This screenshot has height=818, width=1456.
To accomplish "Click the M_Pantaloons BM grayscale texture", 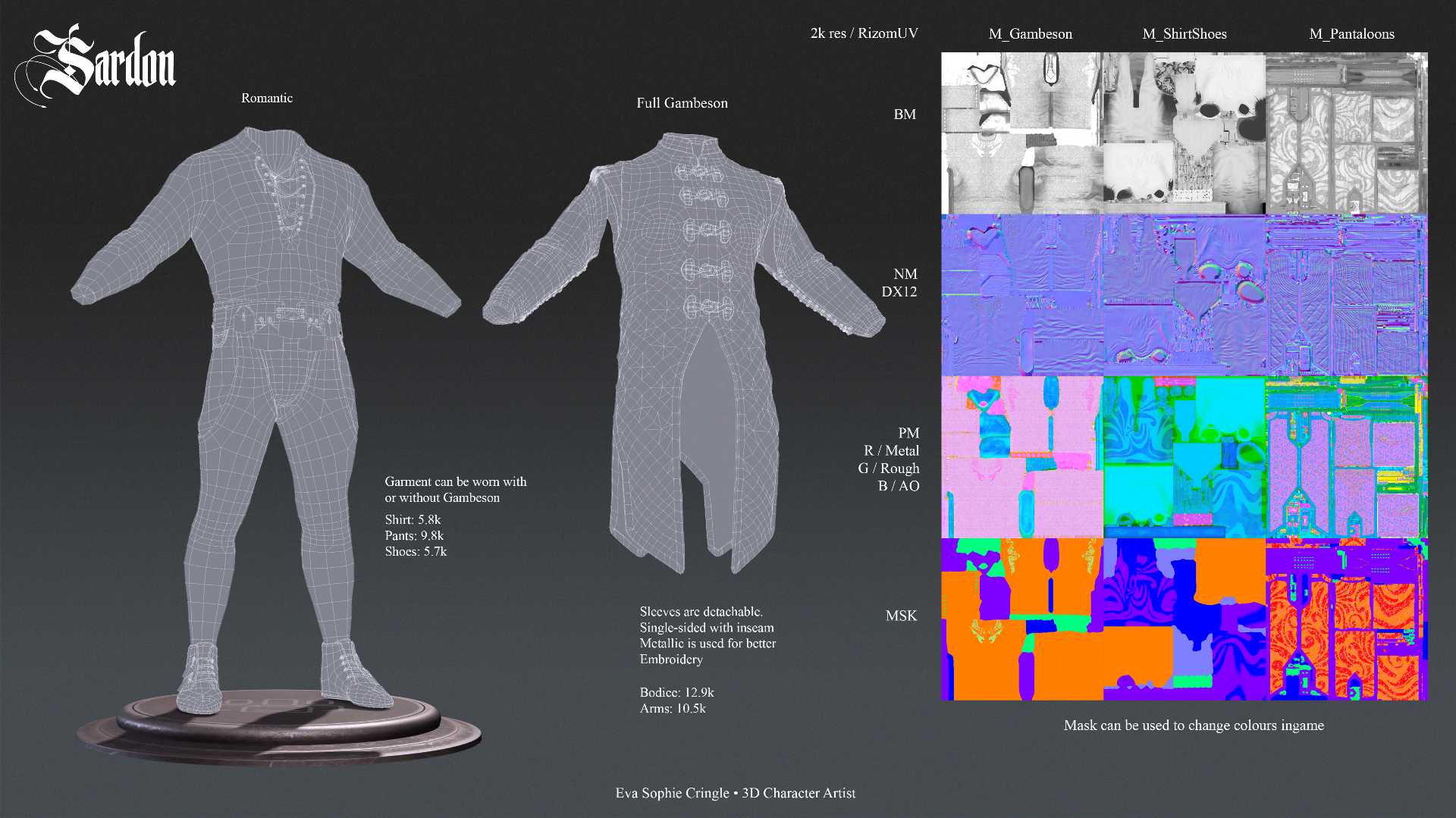I will (x=1346, y=133).
